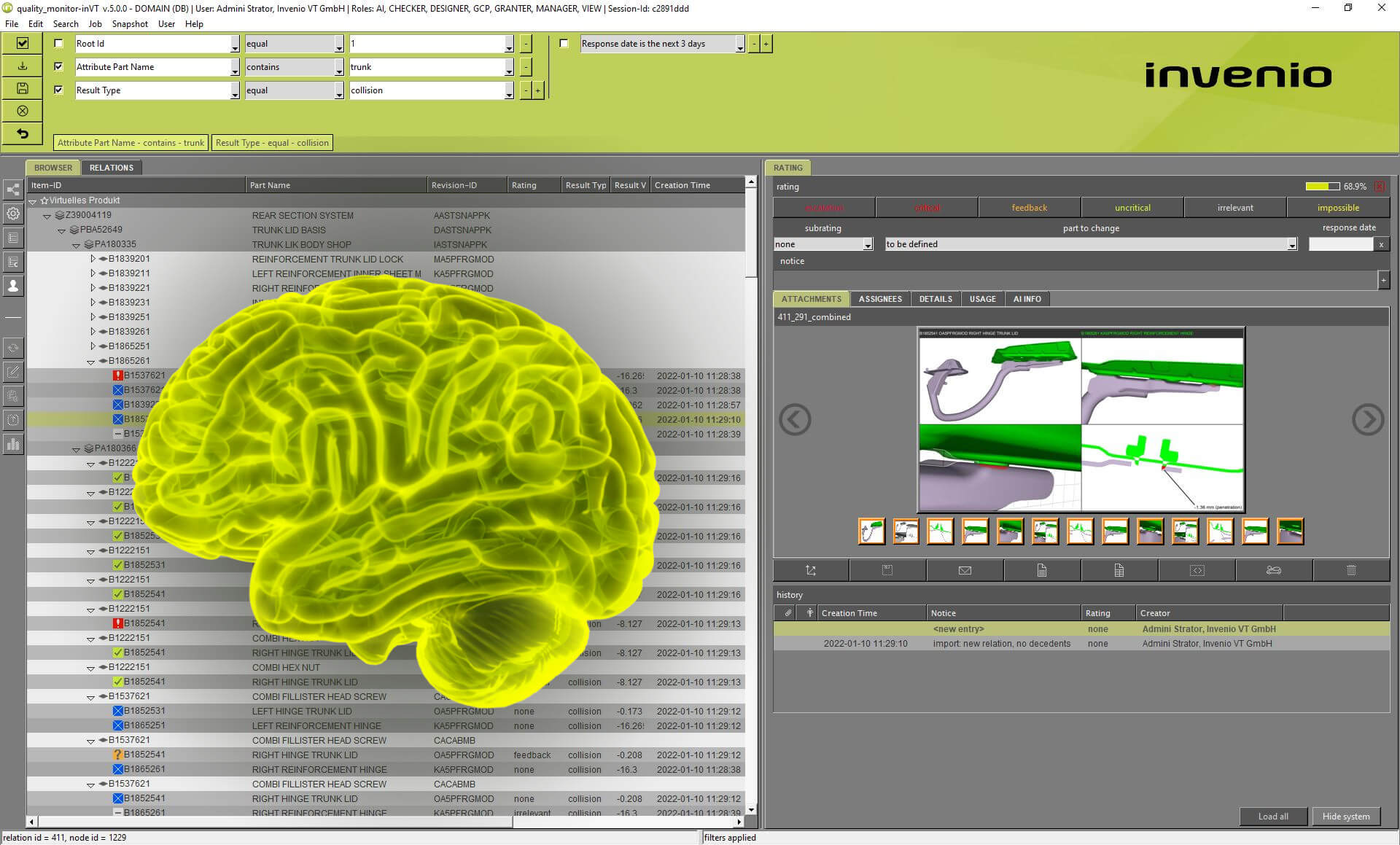This screenshot has width=1400, height=845.
Task: Open the 'collision' value dropdown
Action: point(509,91)
